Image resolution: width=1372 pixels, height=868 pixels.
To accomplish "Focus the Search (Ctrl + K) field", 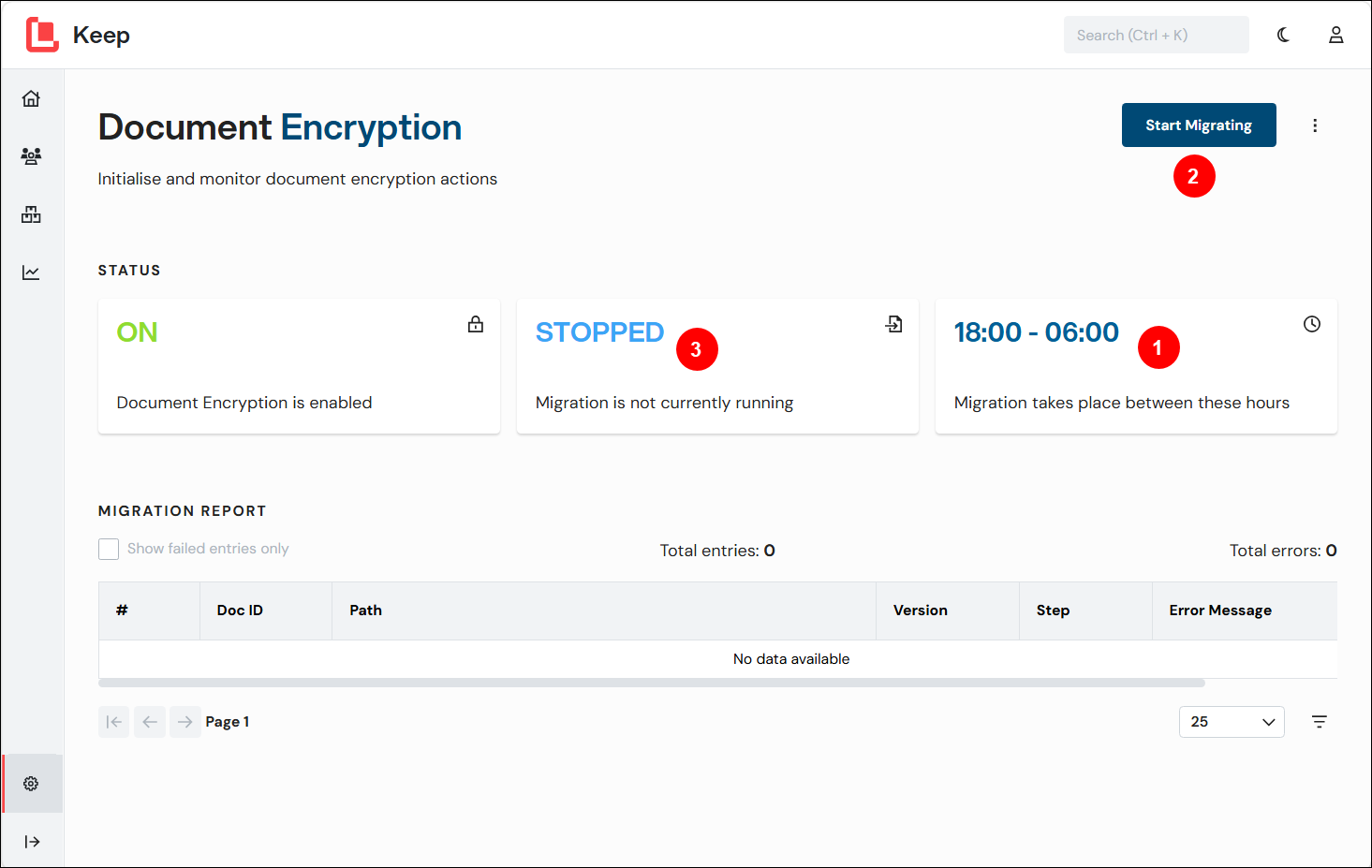I will point(1157,35).
